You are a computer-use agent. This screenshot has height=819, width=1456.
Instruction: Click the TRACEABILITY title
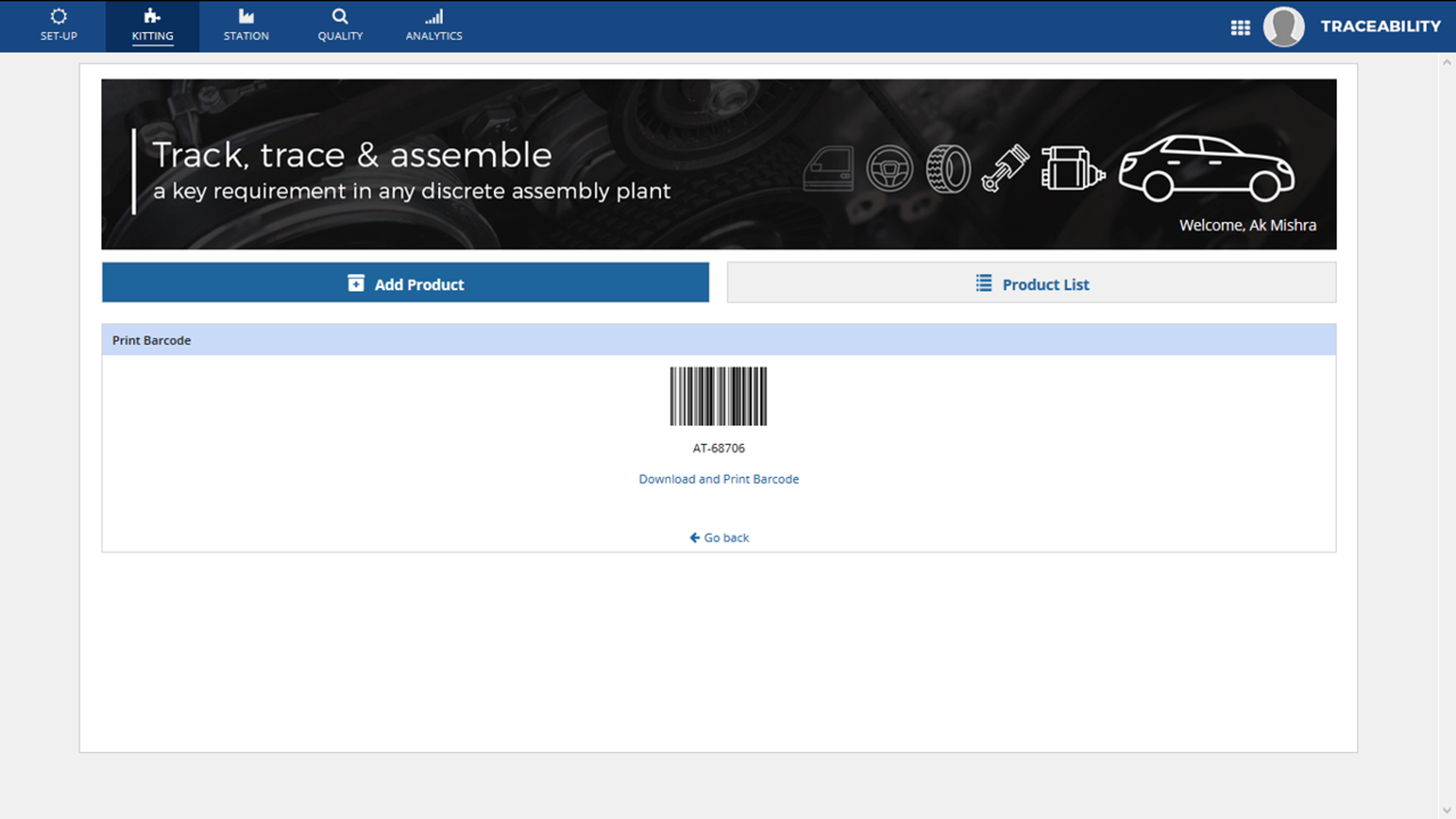(x=1380, y=27)
